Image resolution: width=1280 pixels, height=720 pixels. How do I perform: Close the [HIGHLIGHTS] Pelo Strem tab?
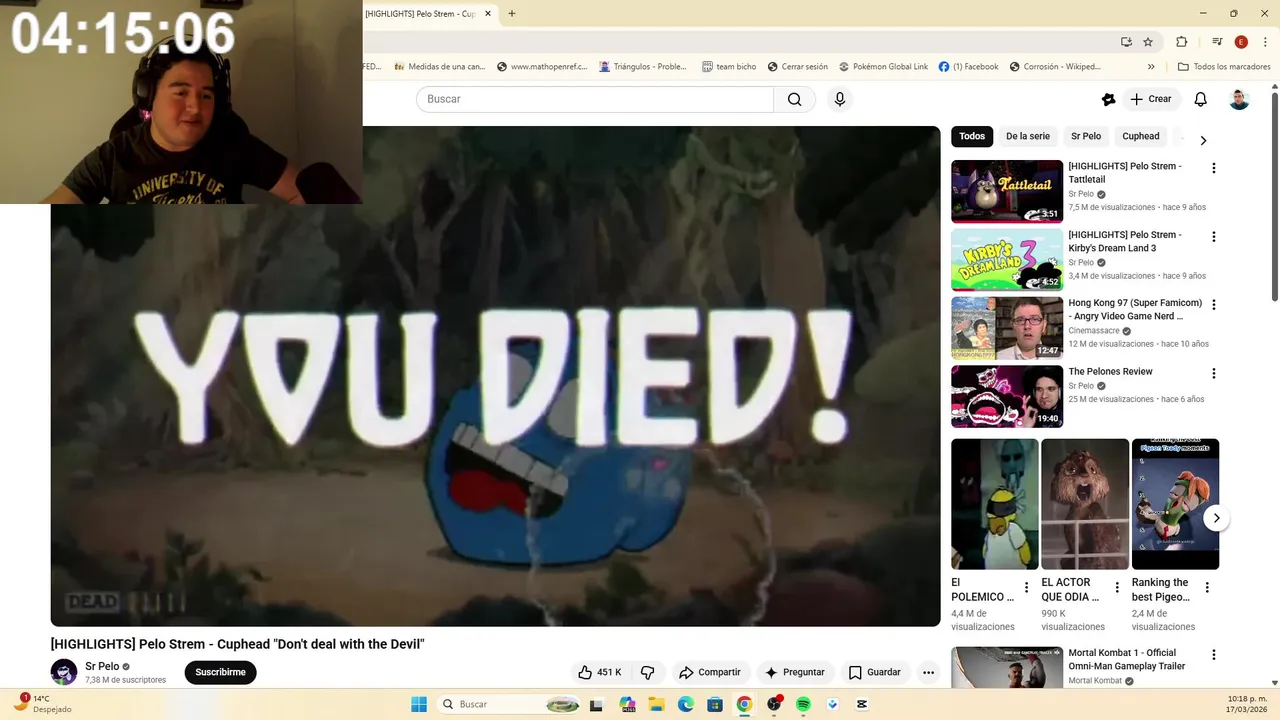488,14
